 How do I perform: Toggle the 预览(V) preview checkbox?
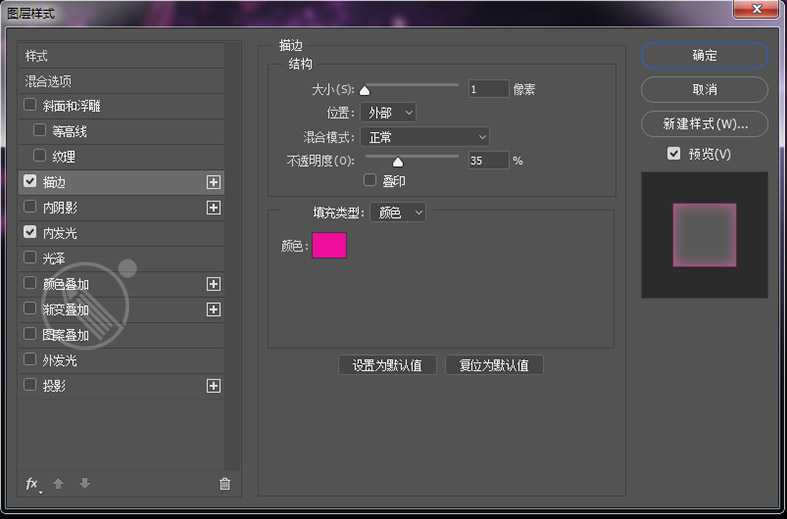pos(674,154)
